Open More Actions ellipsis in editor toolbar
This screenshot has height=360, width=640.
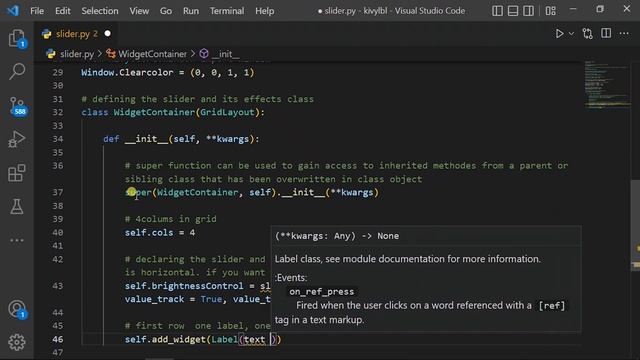(x=624, y=34)
